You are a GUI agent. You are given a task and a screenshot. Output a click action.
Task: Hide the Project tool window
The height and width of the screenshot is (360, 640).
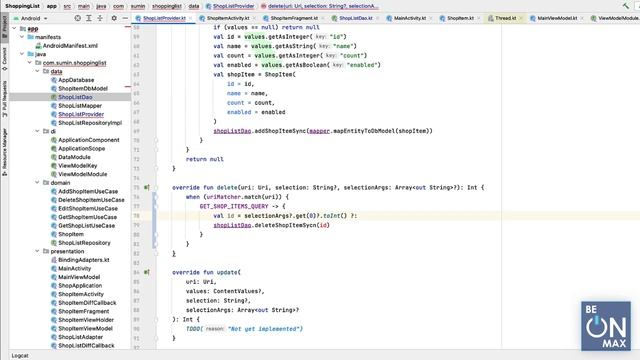125,18
